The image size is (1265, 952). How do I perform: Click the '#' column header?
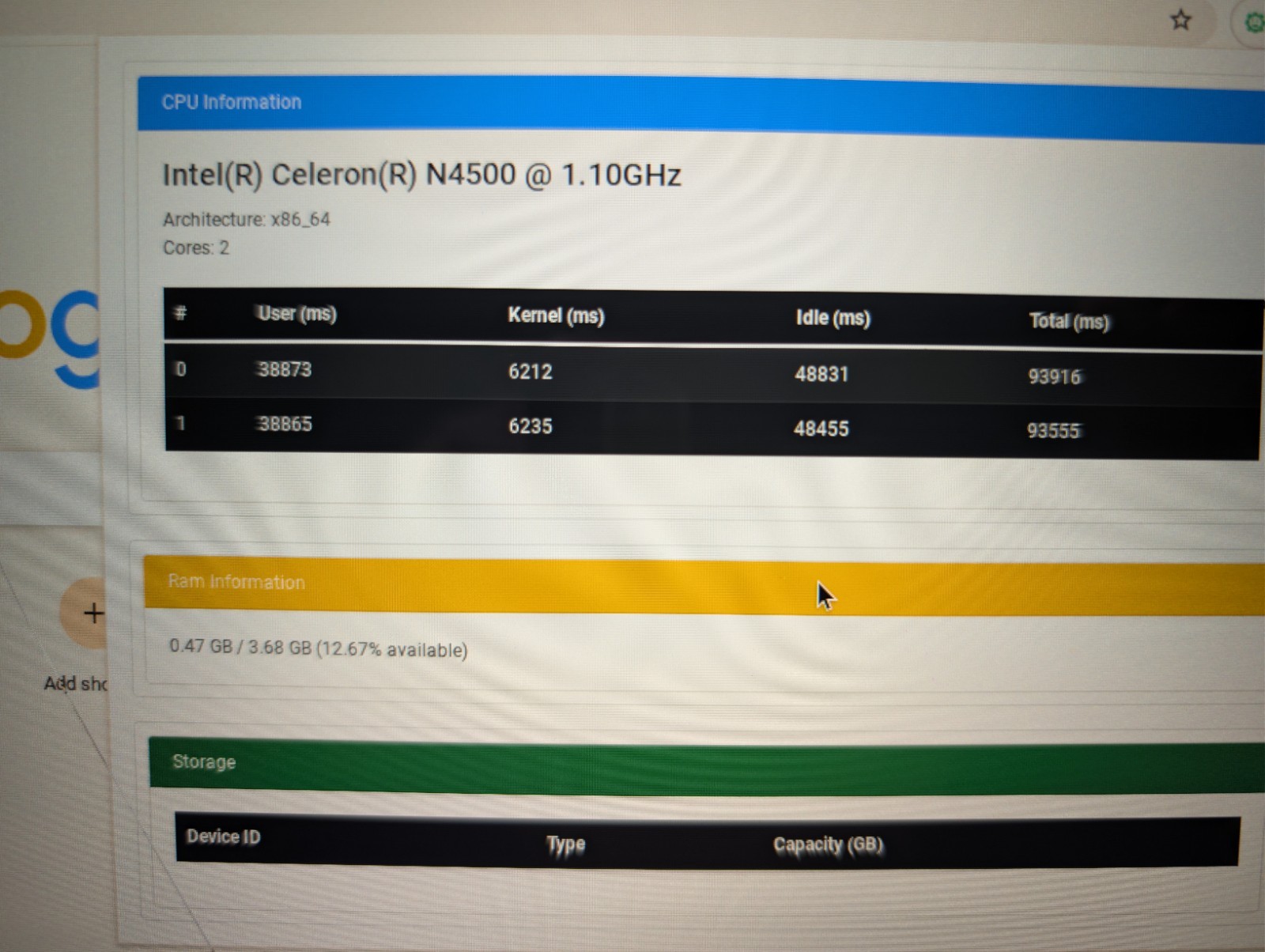[180, 312]
